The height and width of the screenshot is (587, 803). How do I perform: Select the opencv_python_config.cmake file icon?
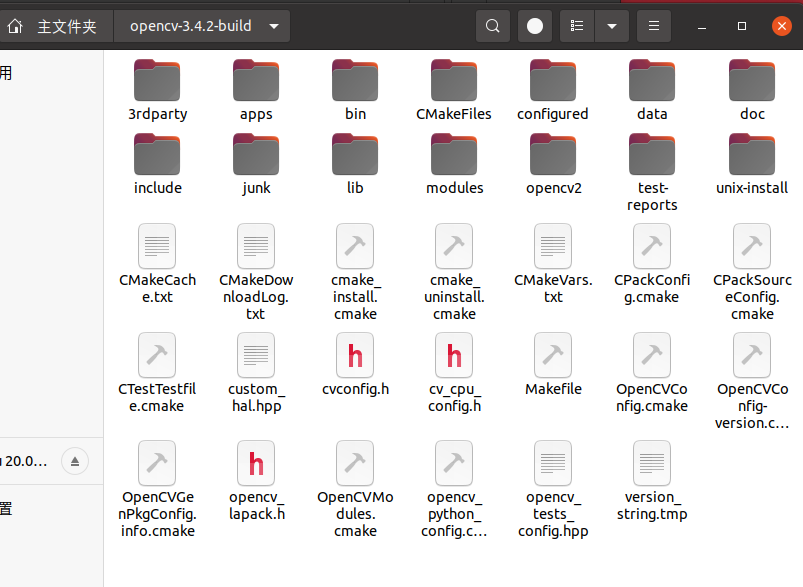pyautogui.click(x=454, y=463)
